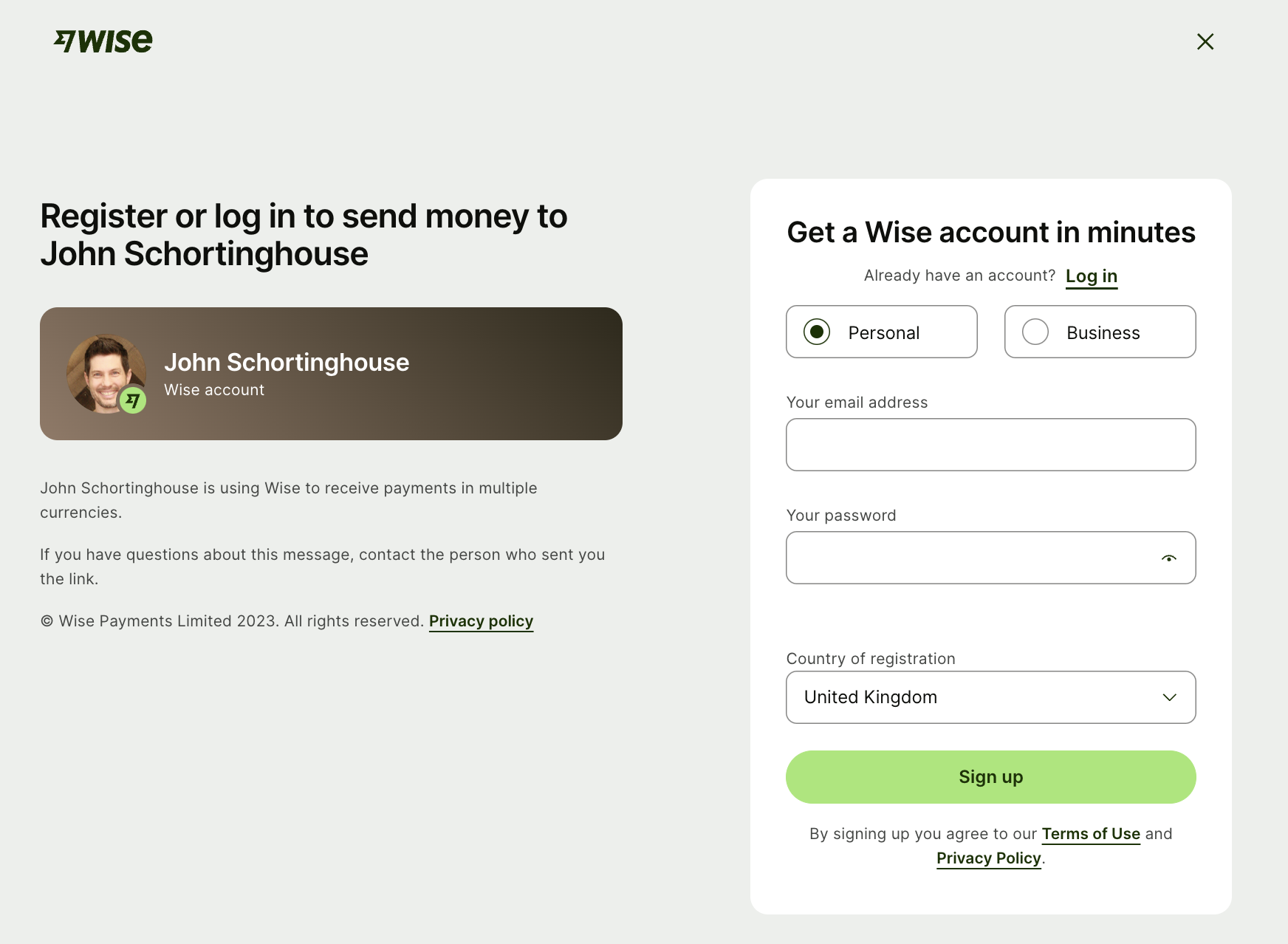
Task: Close the registration page with the X icon
Action: pos(1205,41)
